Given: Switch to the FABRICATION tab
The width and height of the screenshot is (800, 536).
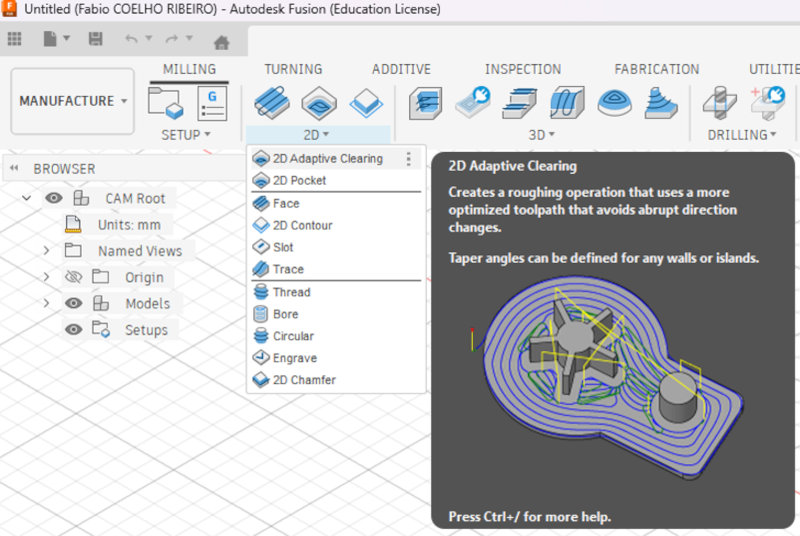Looking at the screenshot, I should tap(657, 69).
